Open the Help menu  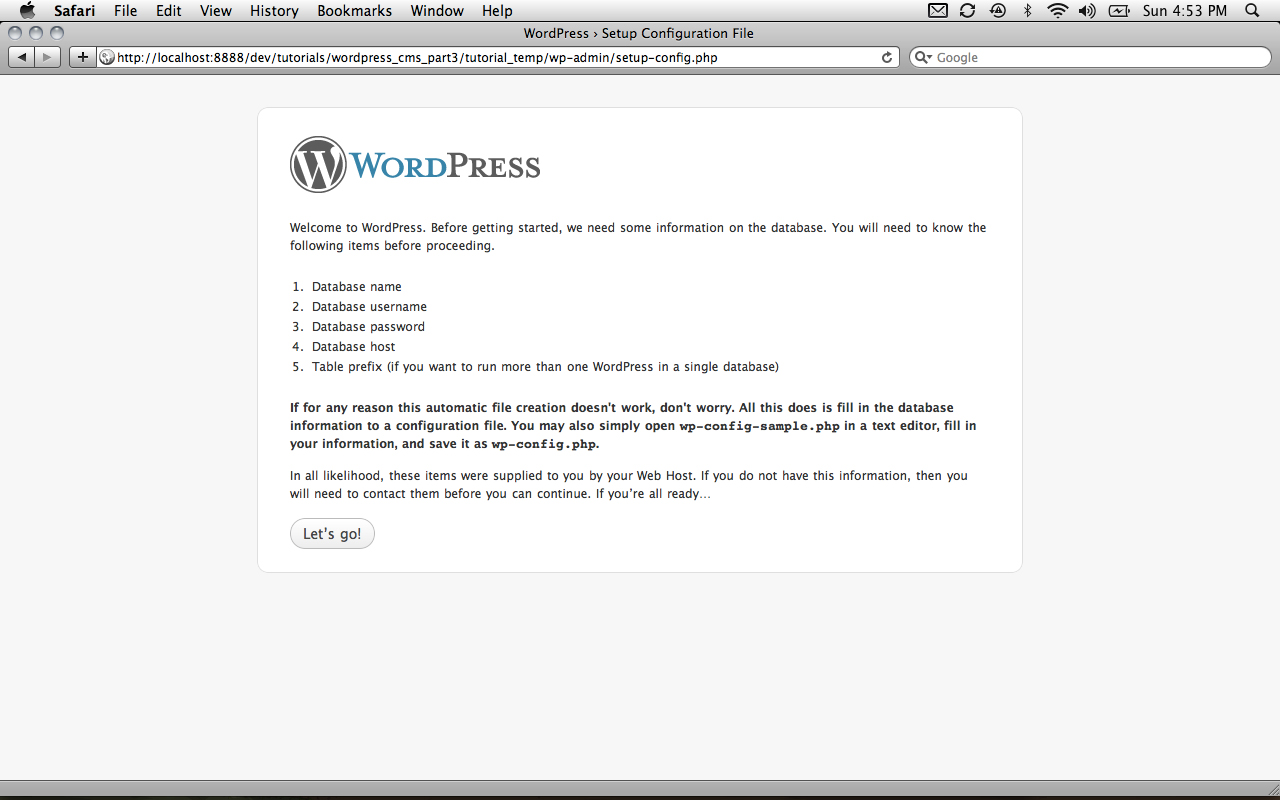(497, 11)
